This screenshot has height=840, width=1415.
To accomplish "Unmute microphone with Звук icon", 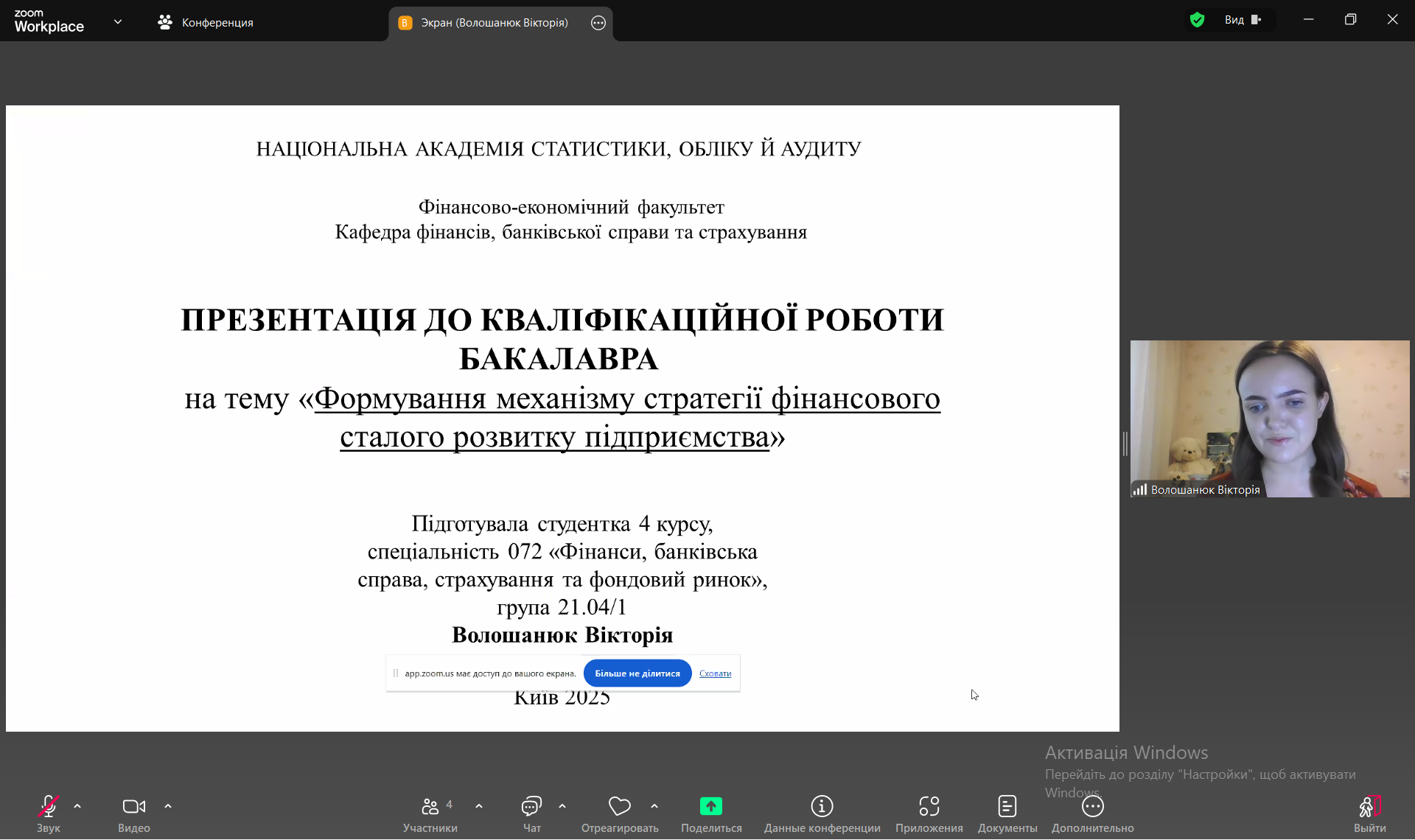I will tap(48, 807).
